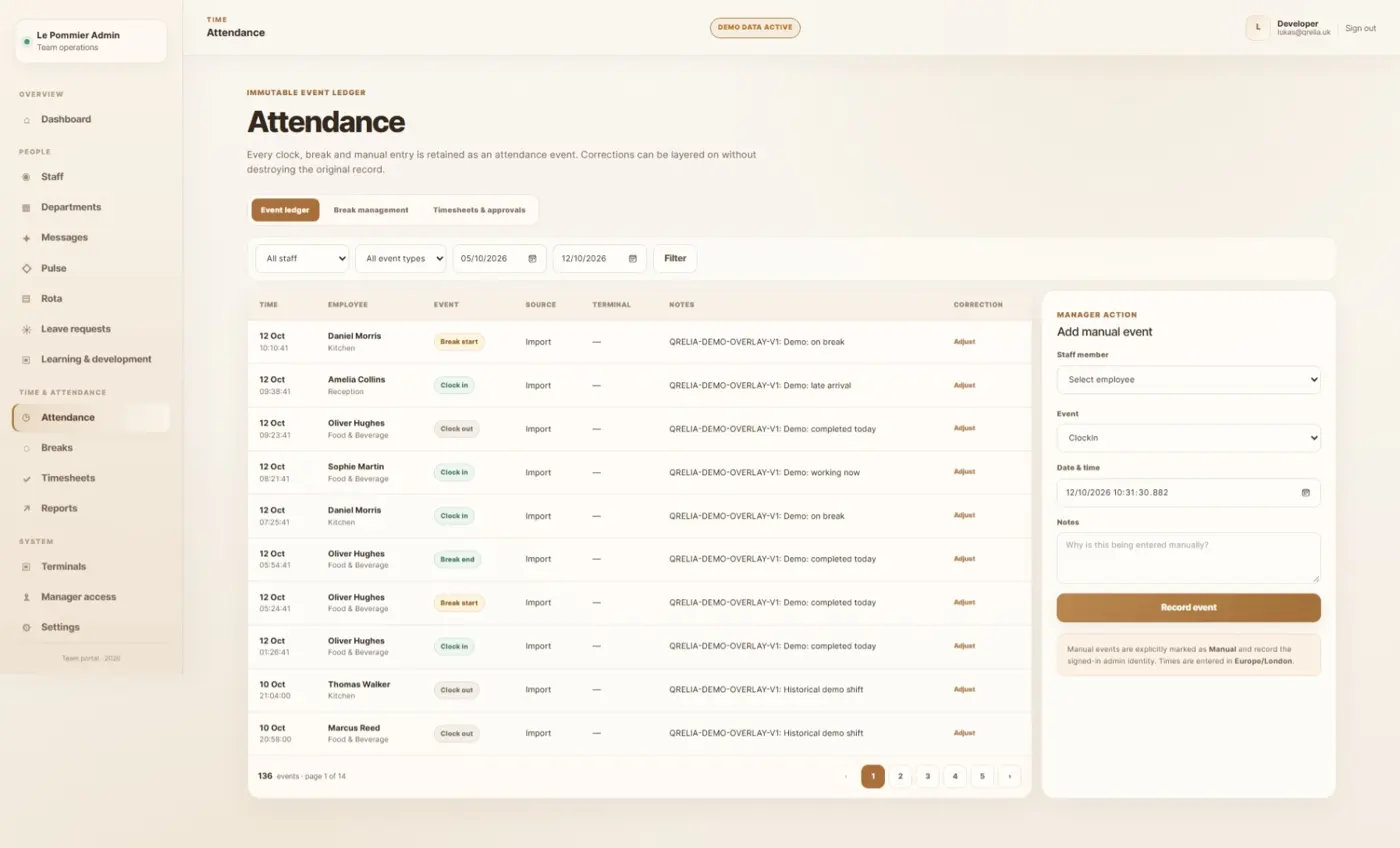Viewport: 1400px width, 848px height.
Task: Click the Filter button
Action: click(x=675, y=259)
